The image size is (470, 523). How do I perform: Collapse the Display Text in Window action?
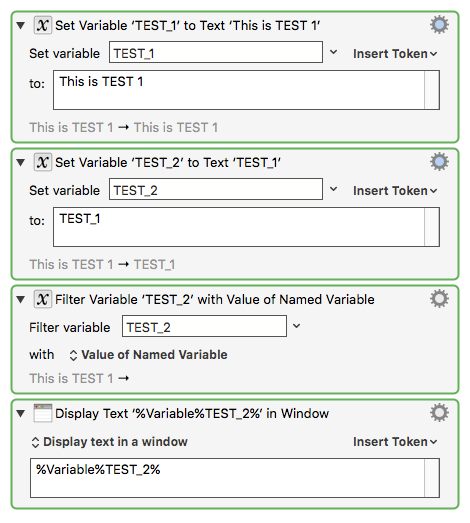[21, 414]
